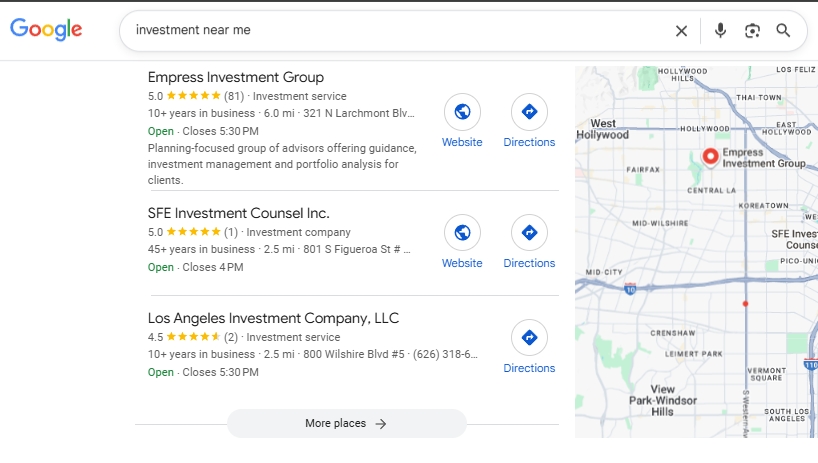Get directions to SFE Investment Counsel
818x463 pixels.
(529, 233)
